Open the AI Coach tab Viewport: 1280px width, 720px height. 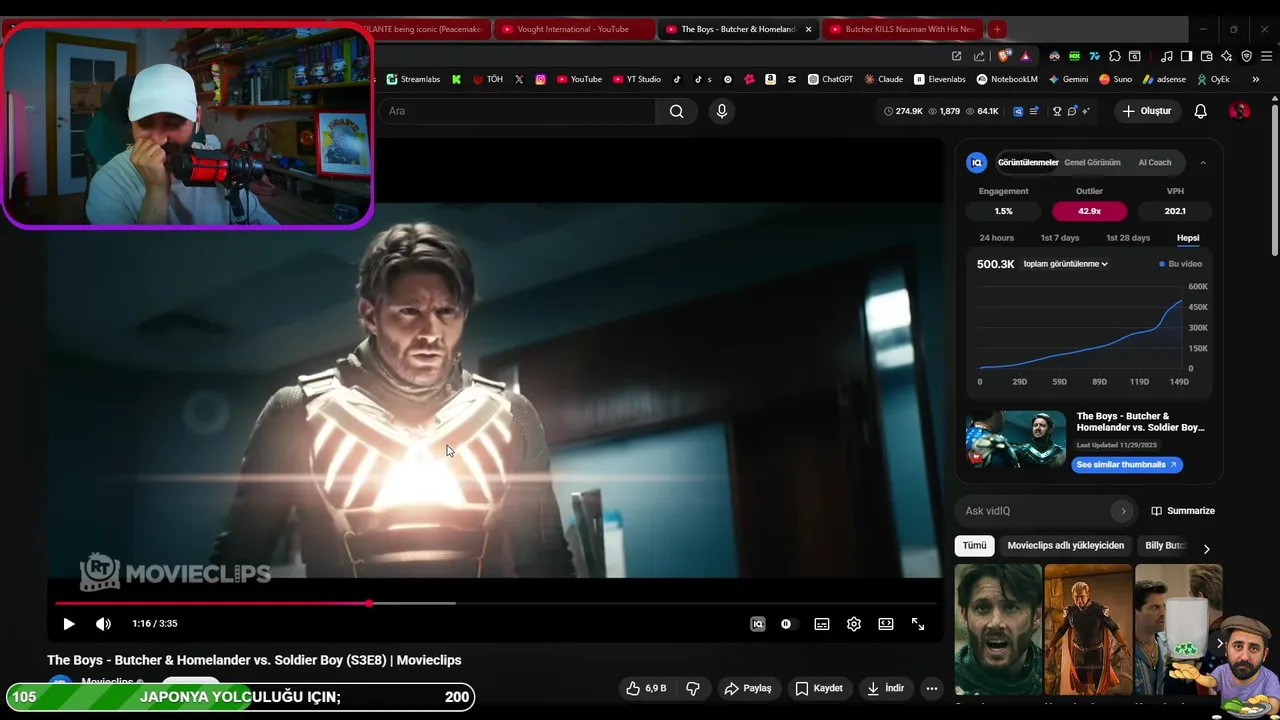(1155, 162)
